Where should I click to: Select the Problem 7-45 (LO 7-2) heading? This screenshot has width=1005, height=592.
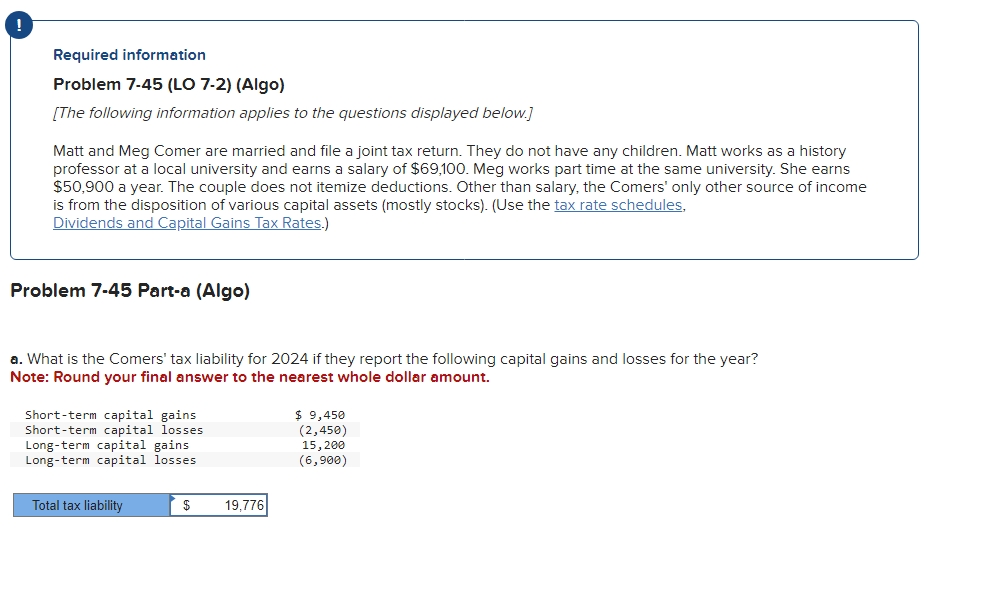(x=169, y=85)
